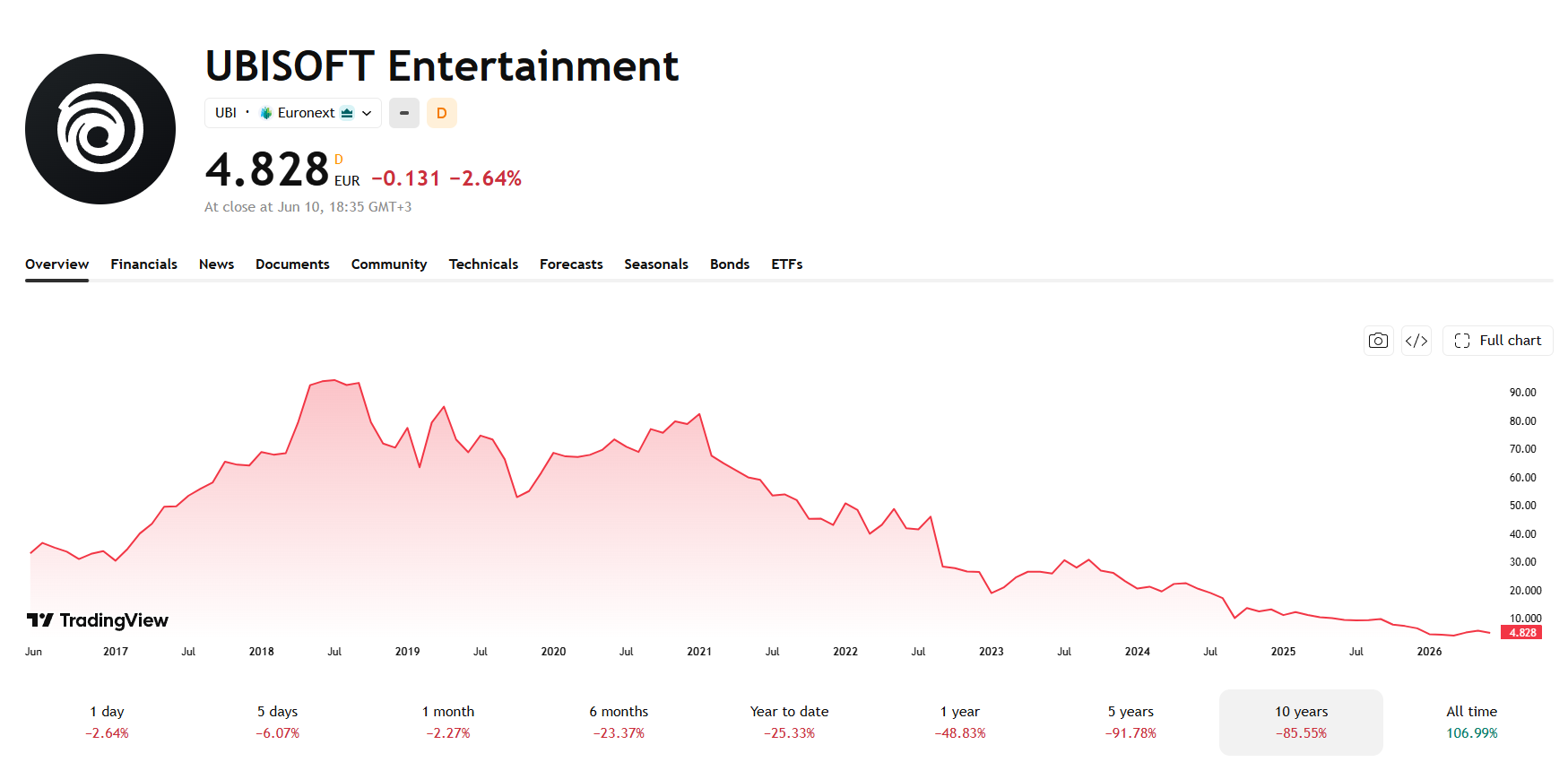Select the 5 years range
This screenshot has height=762, width=1568.
1131,723
